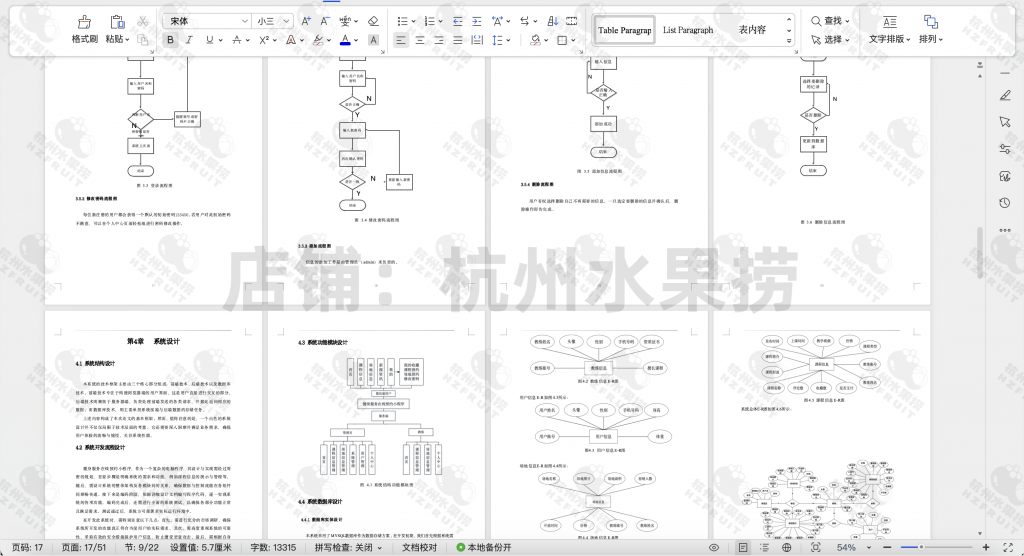Click the Paste (粘贴) clipboard icon
This screenshot has width=1024, height=556.
(x=117, y=22)
